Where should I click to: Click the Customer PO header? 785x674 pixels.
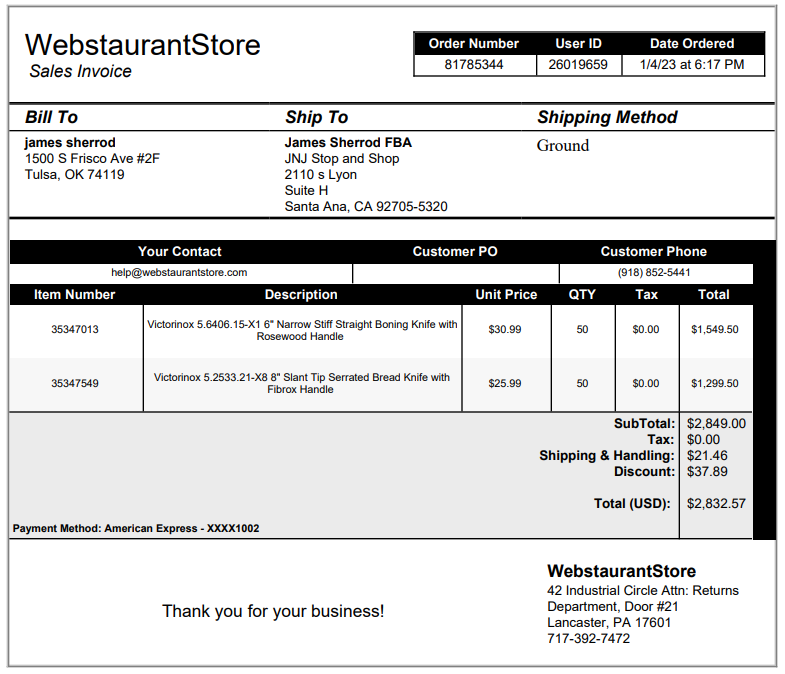click(455, 251)
